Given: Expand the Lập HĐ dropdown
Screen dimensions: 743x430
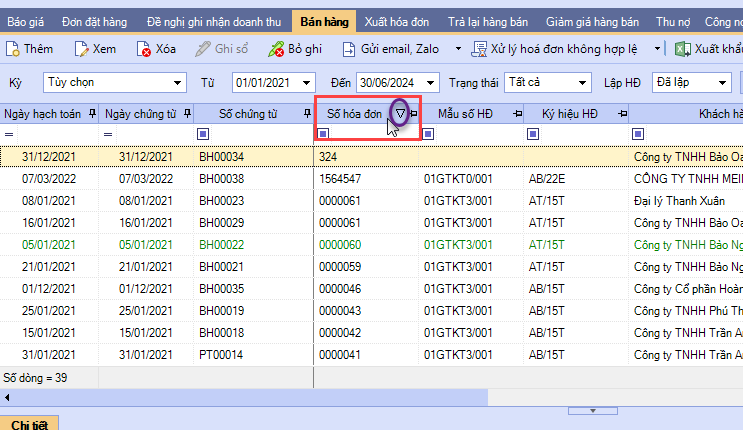Looking at the screenshot, I should (722, 83).
